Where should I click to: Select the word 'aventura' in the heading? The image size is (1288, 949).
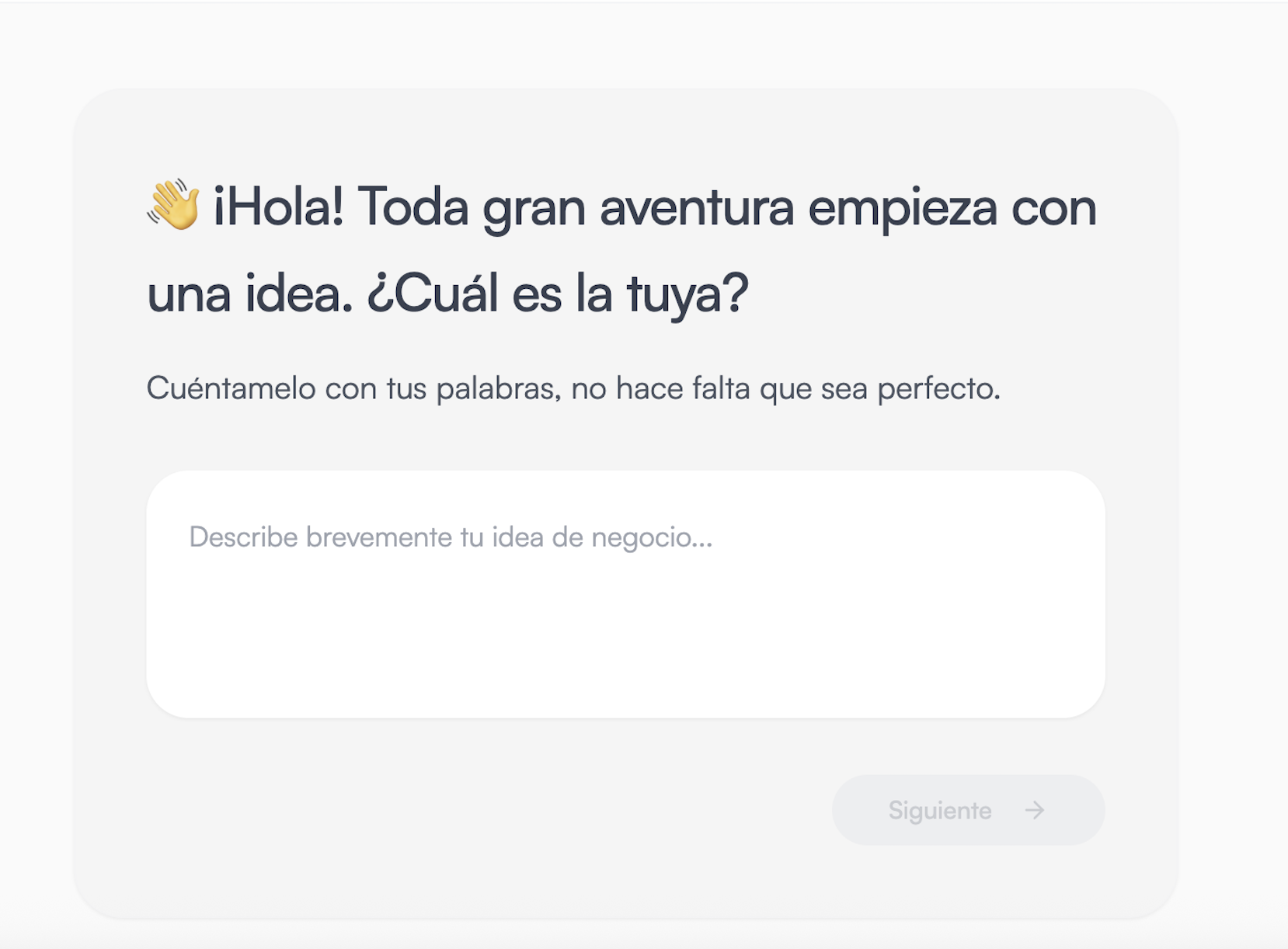(x=697, y=208)
